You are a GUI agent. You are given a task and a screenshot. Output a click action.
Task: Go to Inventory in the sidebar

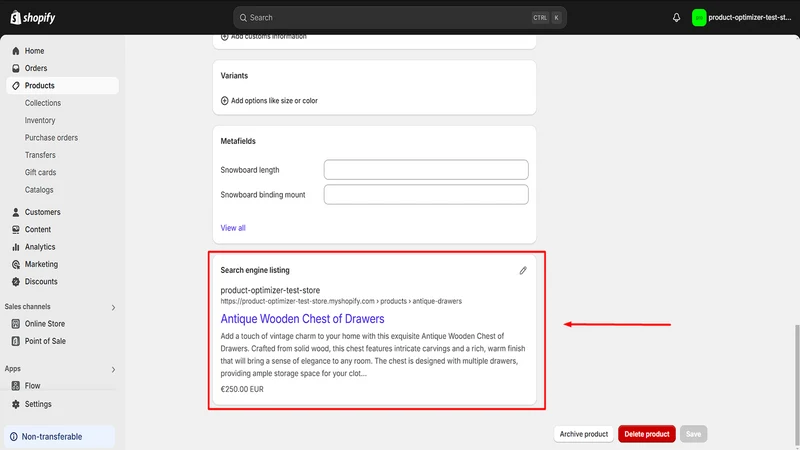[40, 120]
